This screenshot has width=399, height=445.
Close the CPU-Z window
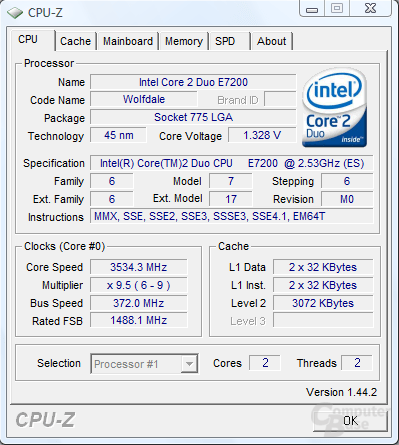(370, 8)
